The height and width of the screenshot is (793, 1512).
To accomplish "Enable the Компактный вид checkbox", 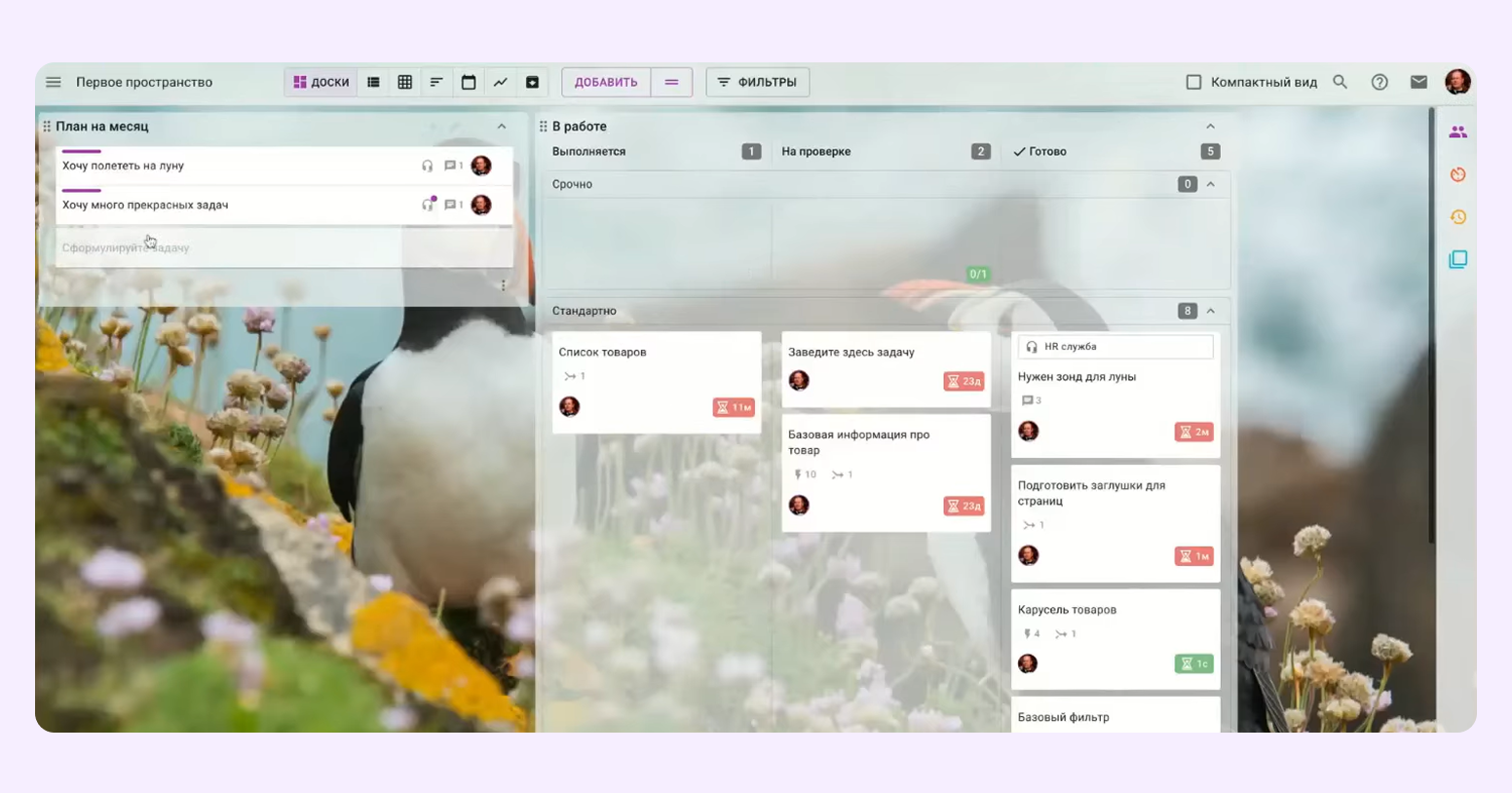I will tap(1193, 82).
